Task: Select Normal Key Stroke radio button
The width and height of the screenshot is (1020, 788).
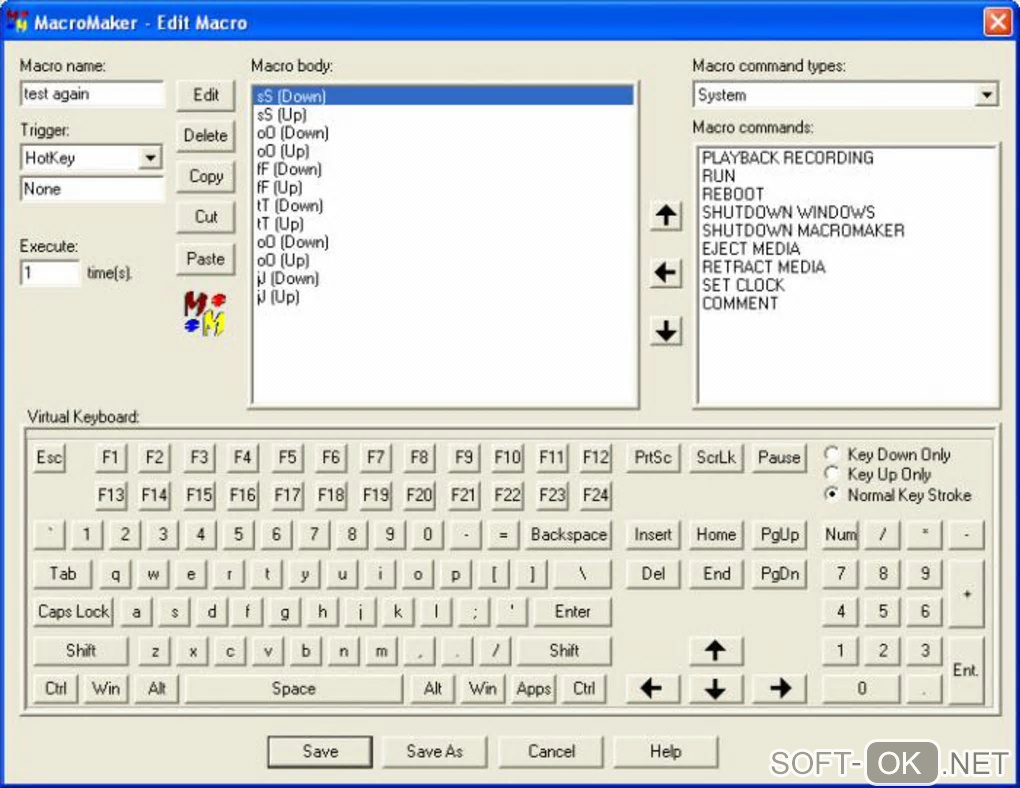Action: (832, 494)
